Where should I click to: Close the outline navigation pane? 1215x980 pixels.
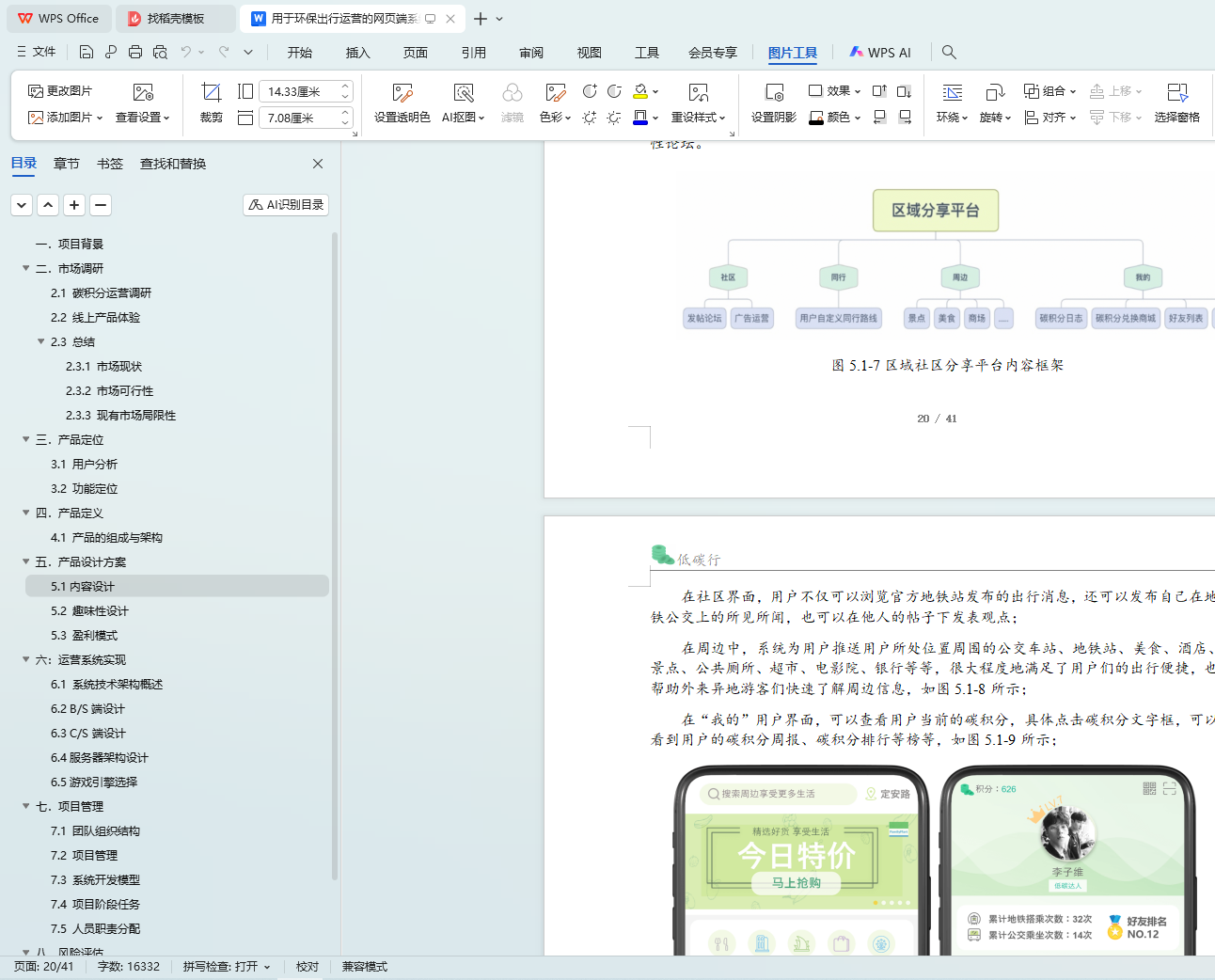(x=318, y=164)
